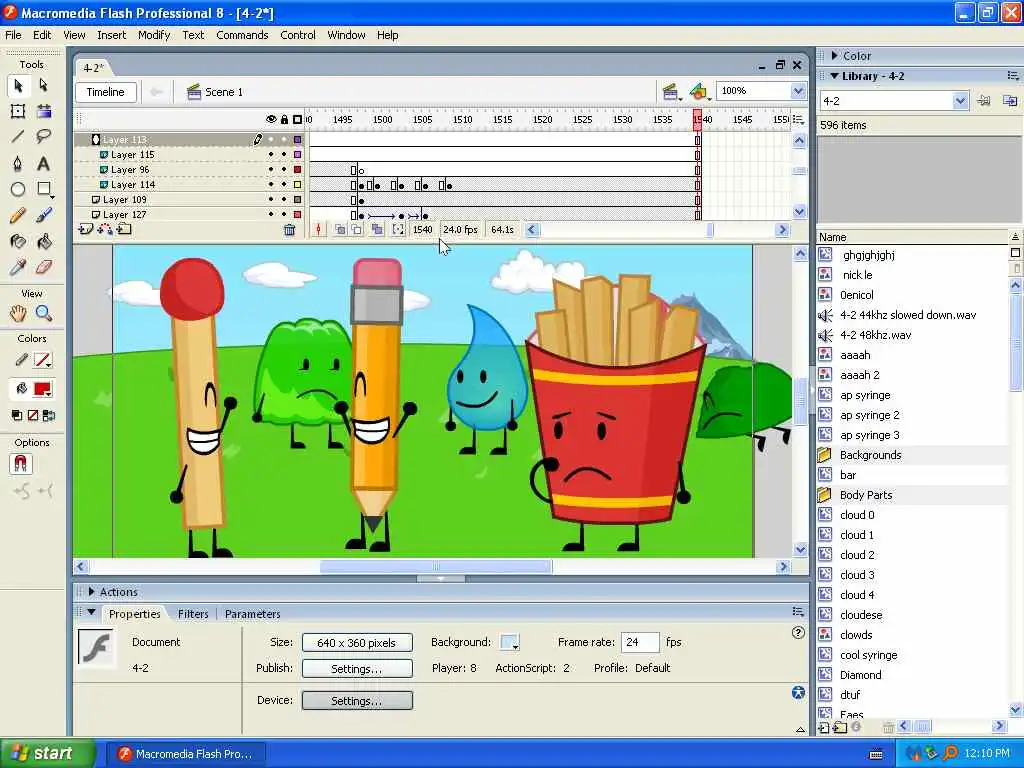The width and height of the screenshot is (1024, 768).
Task: Expand the Color panel
Action: click(834, 56)
